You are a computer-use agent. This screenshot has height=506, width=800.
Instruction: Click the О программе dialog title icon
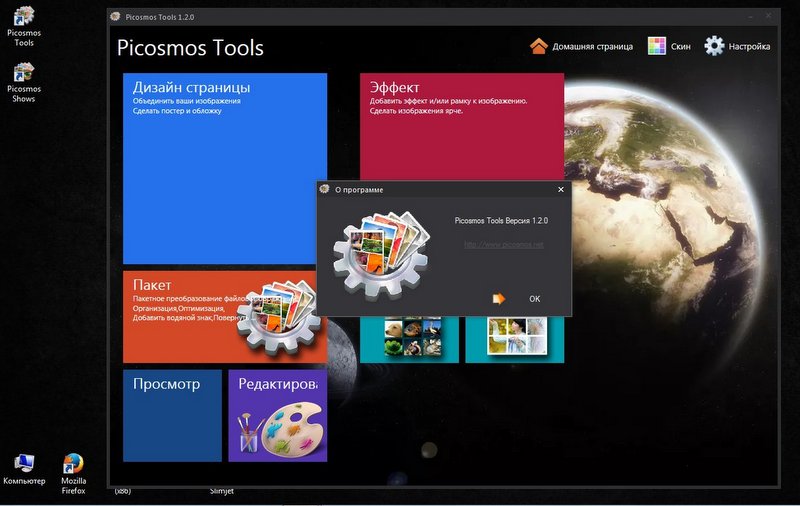pos(324,189)
